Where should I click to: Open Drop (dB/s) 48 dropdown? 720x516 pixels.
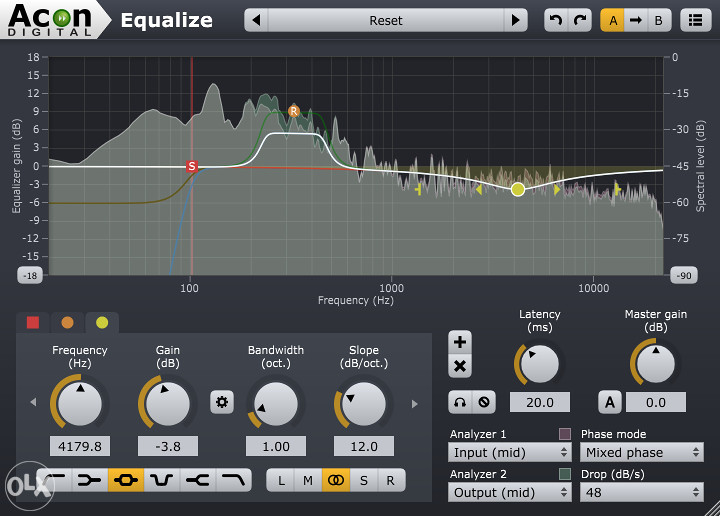(x=641, y=493)
